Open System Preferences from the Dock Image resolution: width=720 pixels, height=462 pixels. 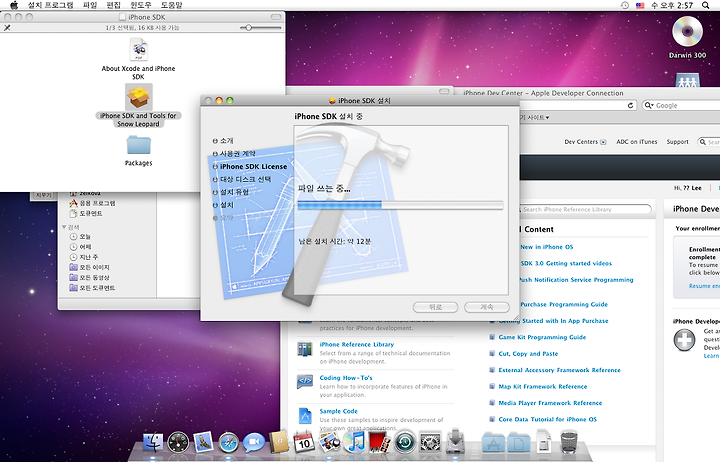(x=430, y=442)
